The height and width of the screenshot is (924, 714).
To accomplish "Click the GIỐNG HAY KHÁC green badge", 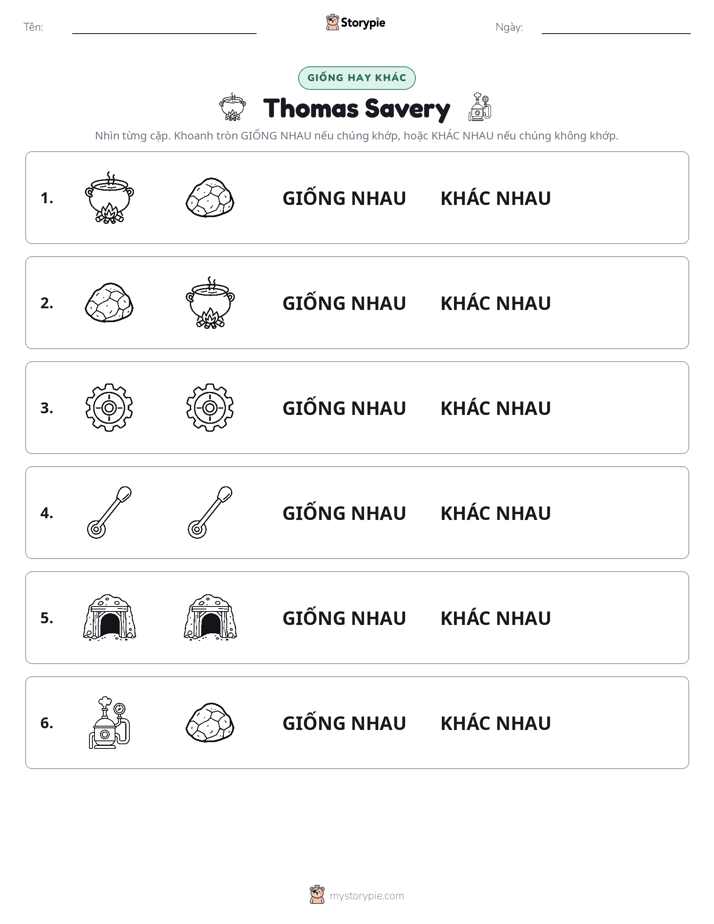I will click(x=356, y=78).
